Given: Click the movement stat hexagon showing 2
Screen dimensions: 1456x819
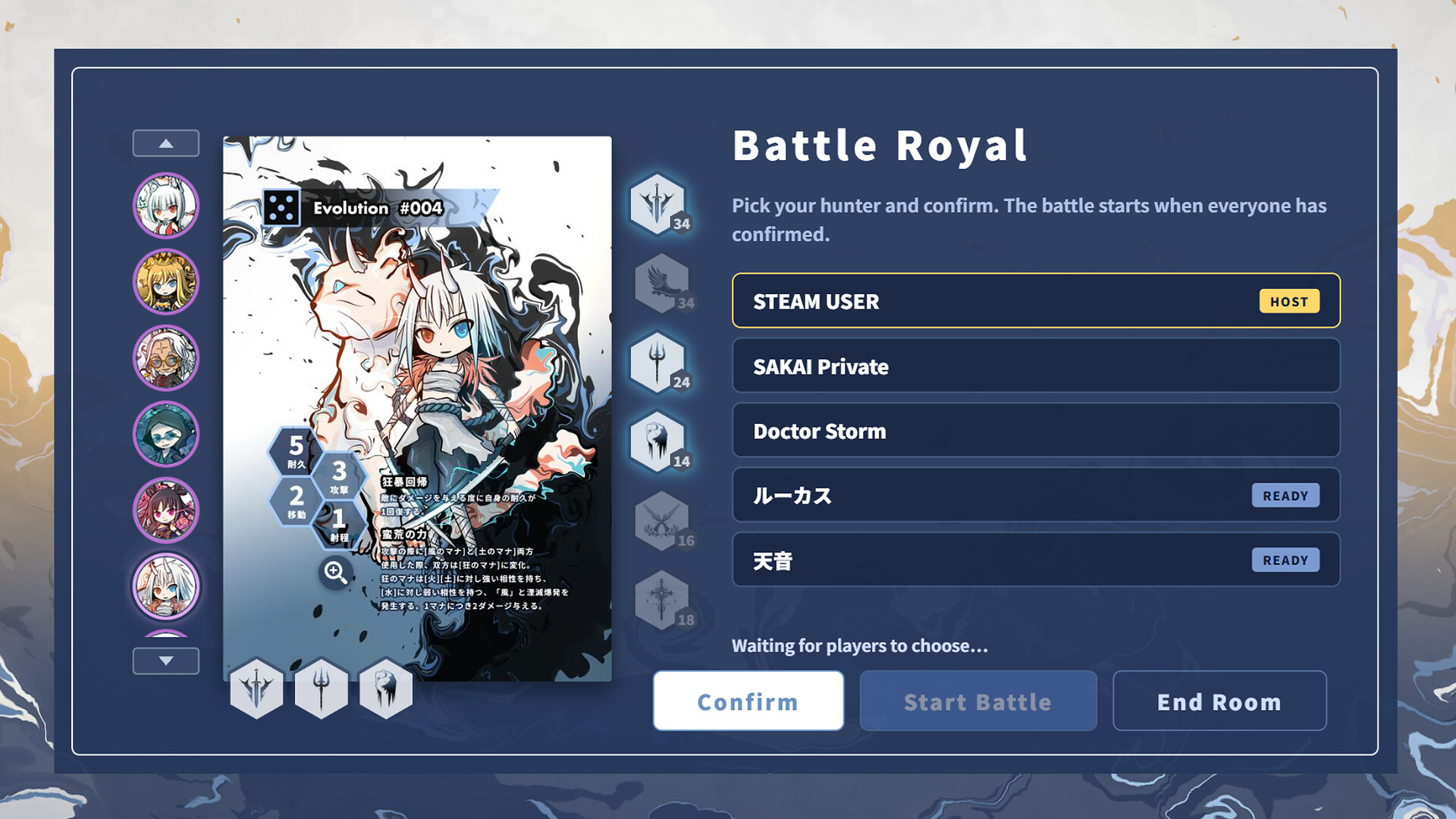Looking at the screenshot, I should pyautogui.click(x=296, y=500).
